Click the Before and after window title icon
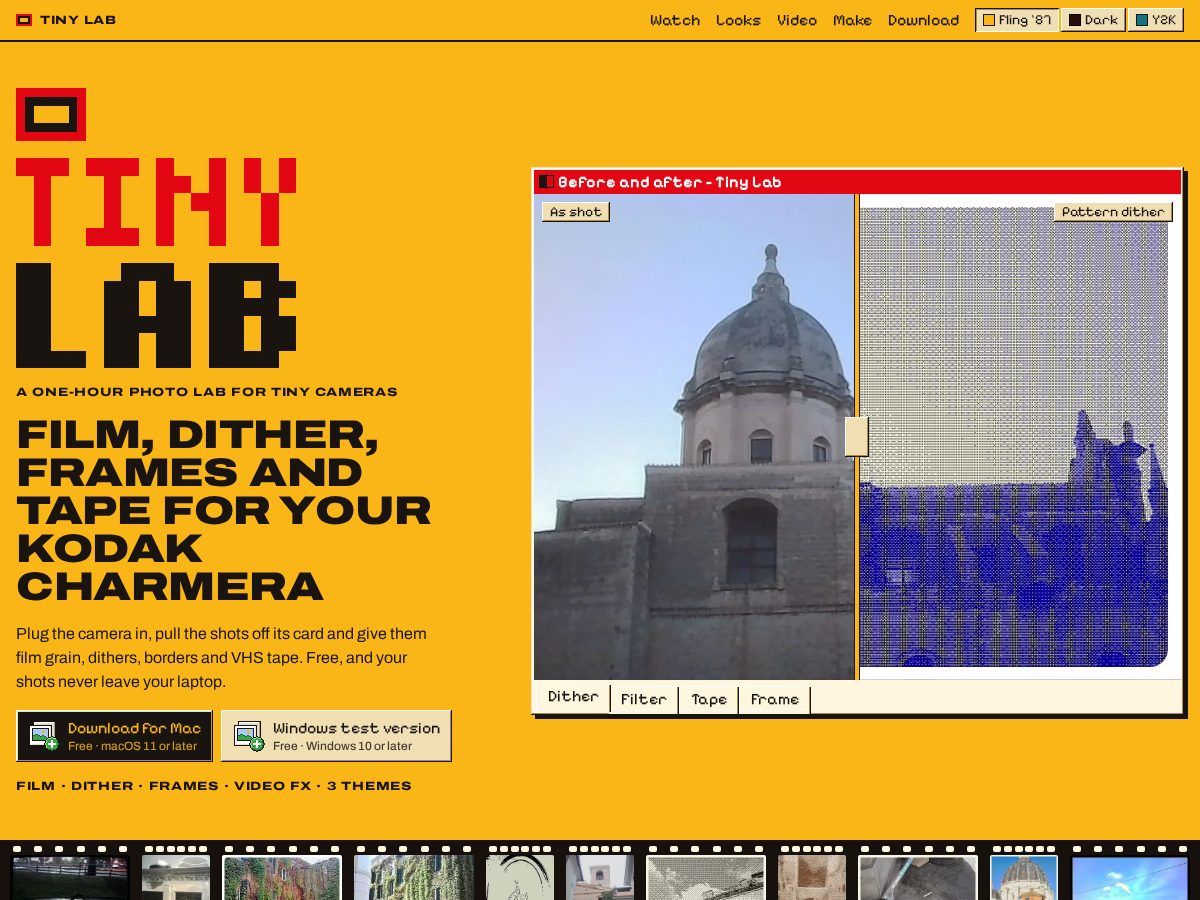This screenshot has width=1200, height=900. coord(546,182)
